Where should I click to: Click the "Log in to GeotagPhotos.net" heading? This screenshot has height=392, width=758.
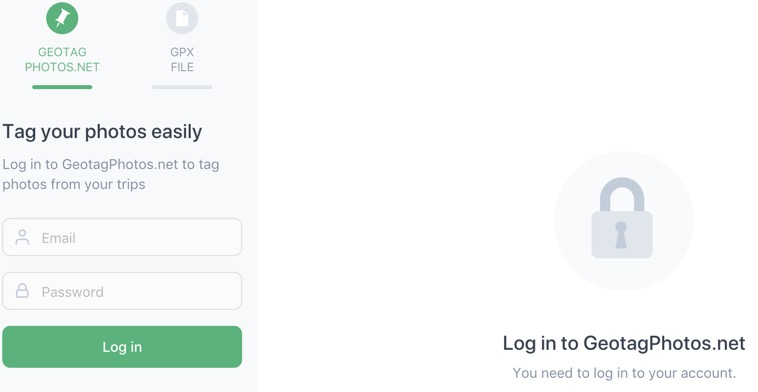pos(624,343)
